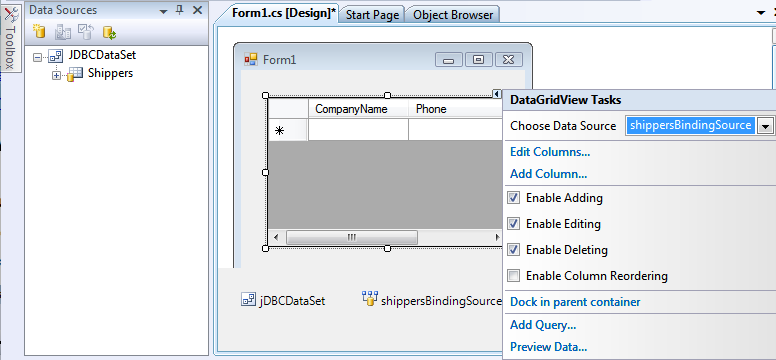Uncheck Enable Editing
Viewport: 776px width, 360px height.
tap(514, 224)
